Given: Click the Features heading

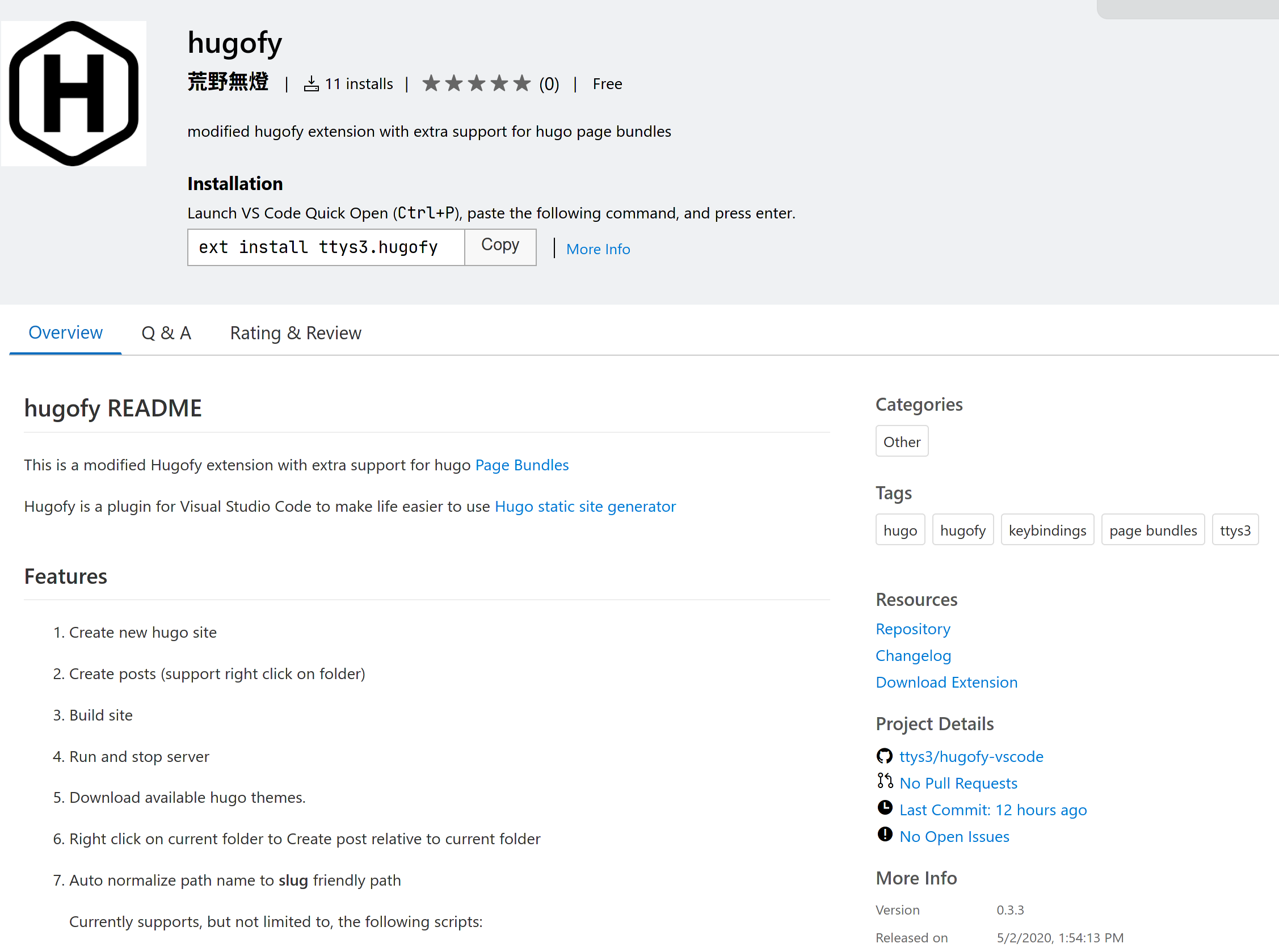Looking at the screenshot, I should pos(66,576).
